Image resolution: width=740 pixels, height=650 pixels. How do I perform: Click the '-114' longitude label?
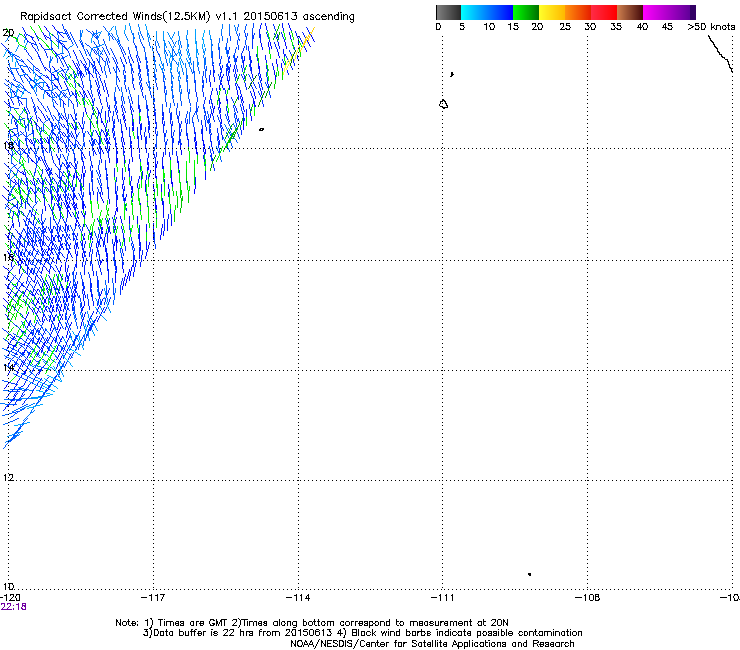298,598
